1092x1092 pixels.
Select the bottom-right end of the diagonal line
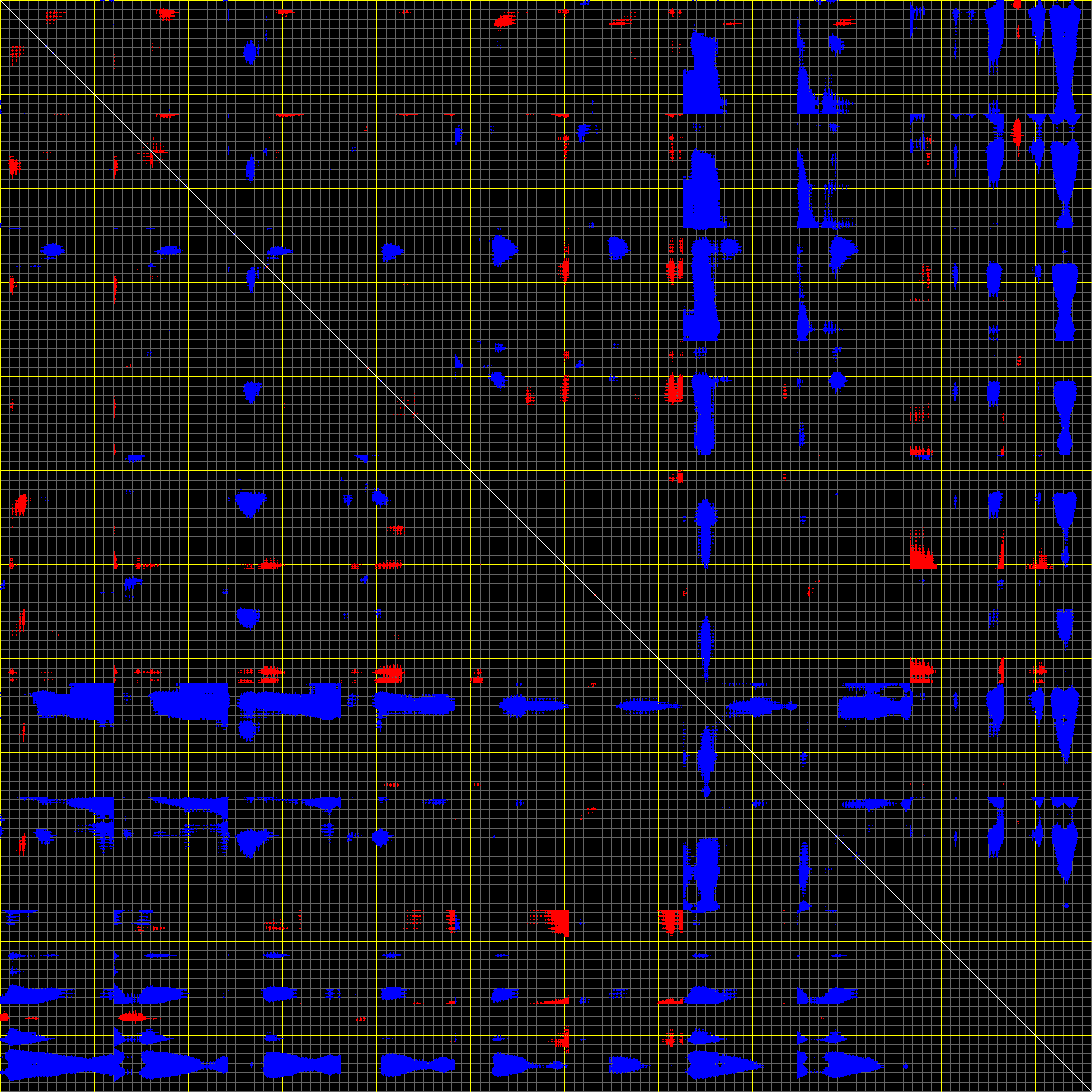1088,1088
